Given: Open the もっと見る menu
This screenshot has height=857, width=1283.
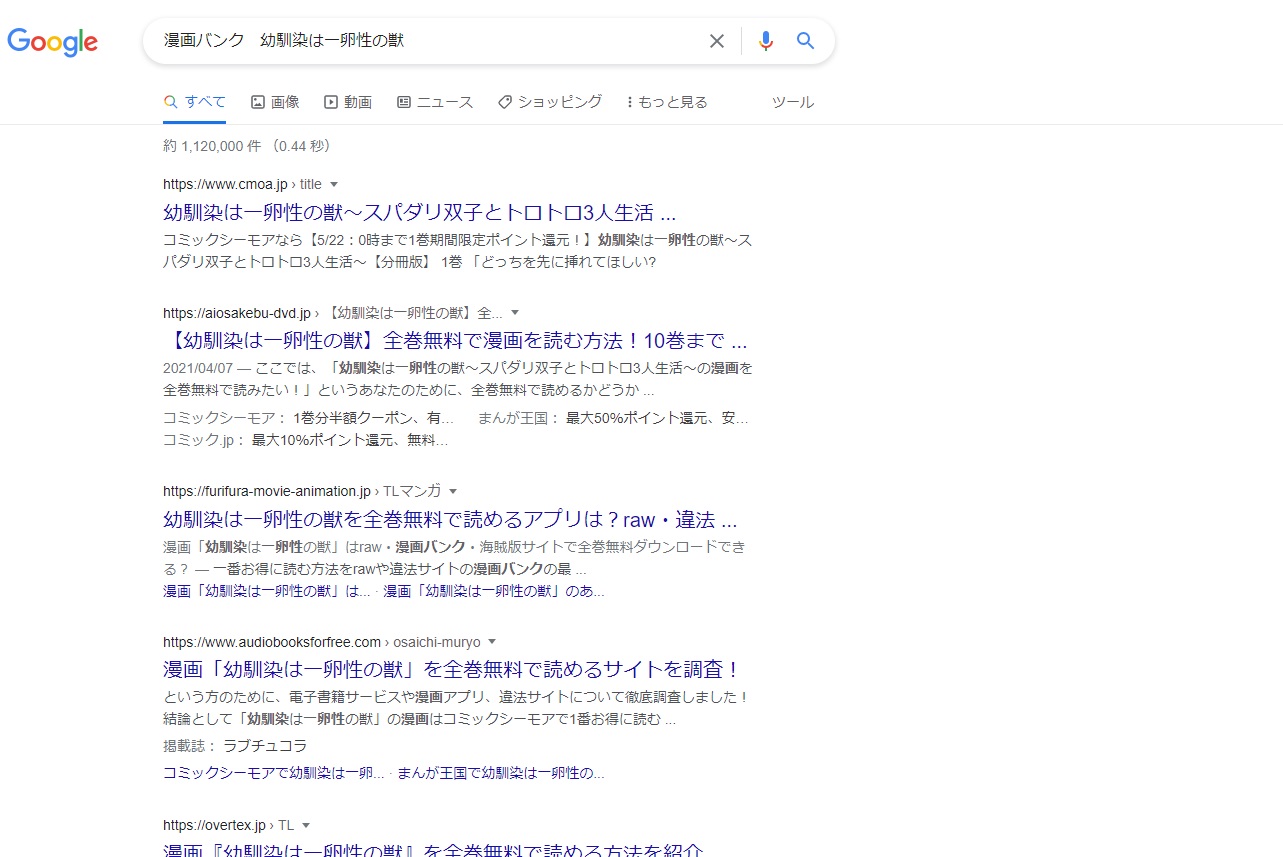Looking at the screenshot, I should click(x=667, y=102).
